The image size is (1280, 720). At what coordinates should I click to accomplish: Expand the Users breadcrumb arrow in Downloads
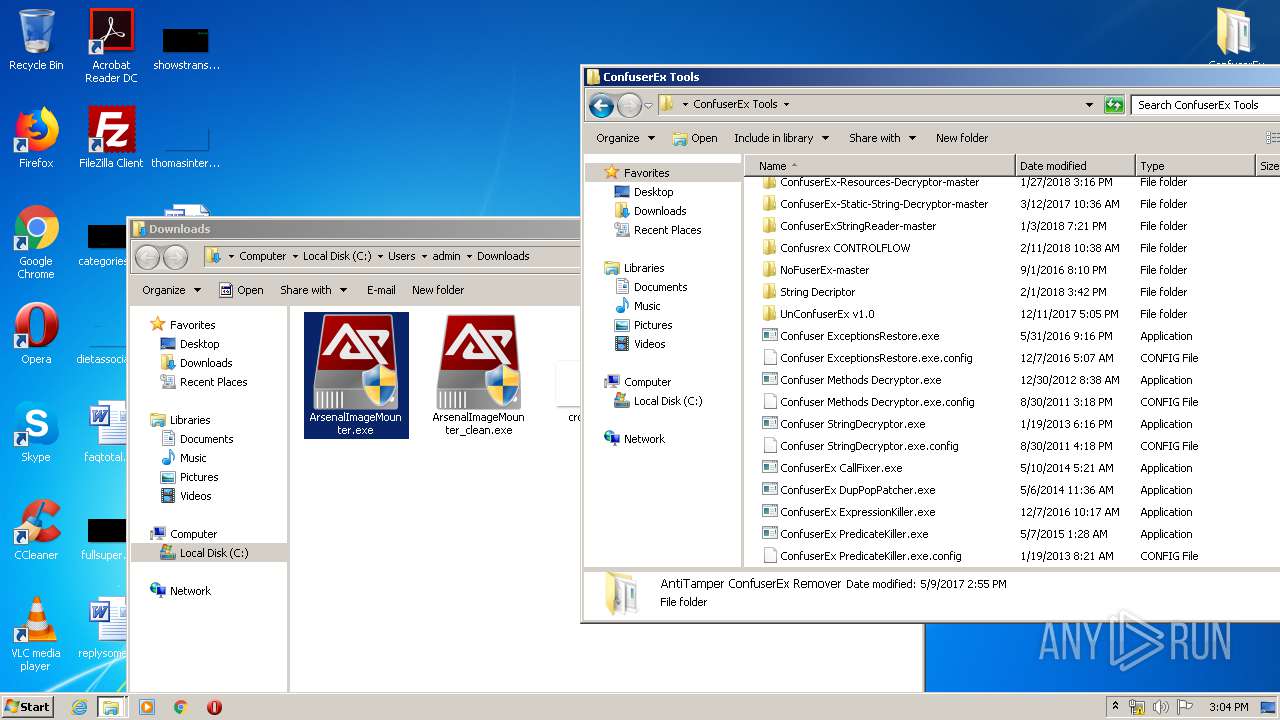point(425,256)
